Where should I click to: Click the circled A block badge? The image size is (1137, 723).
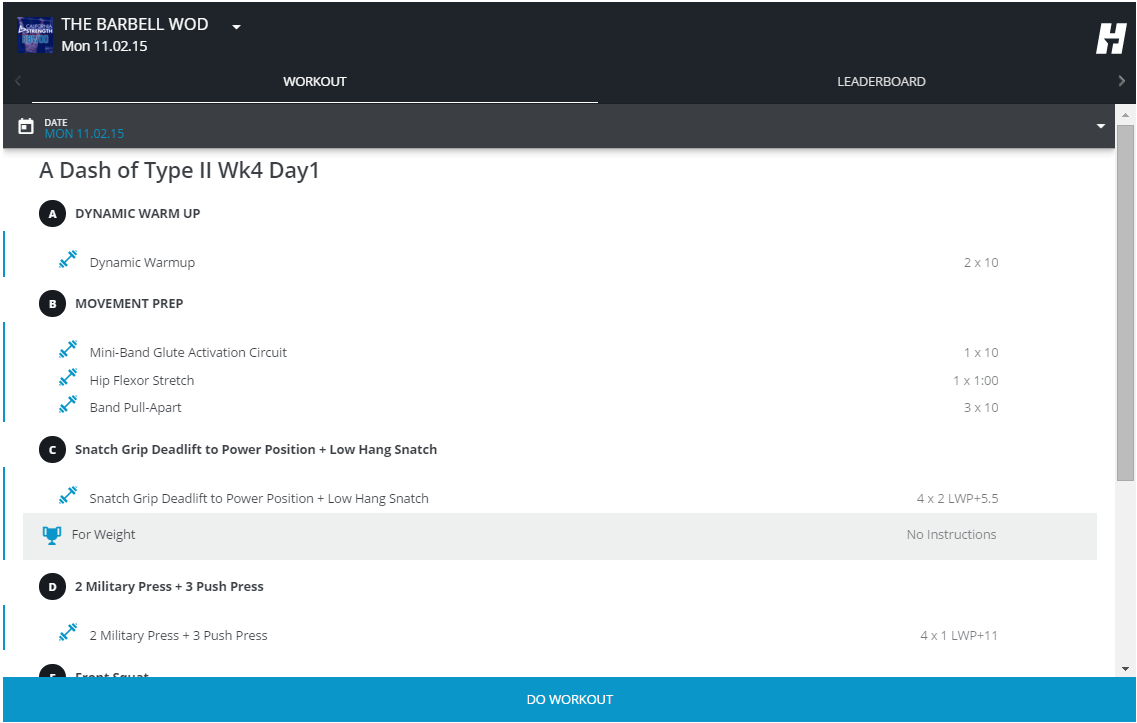tap(52, 214)
